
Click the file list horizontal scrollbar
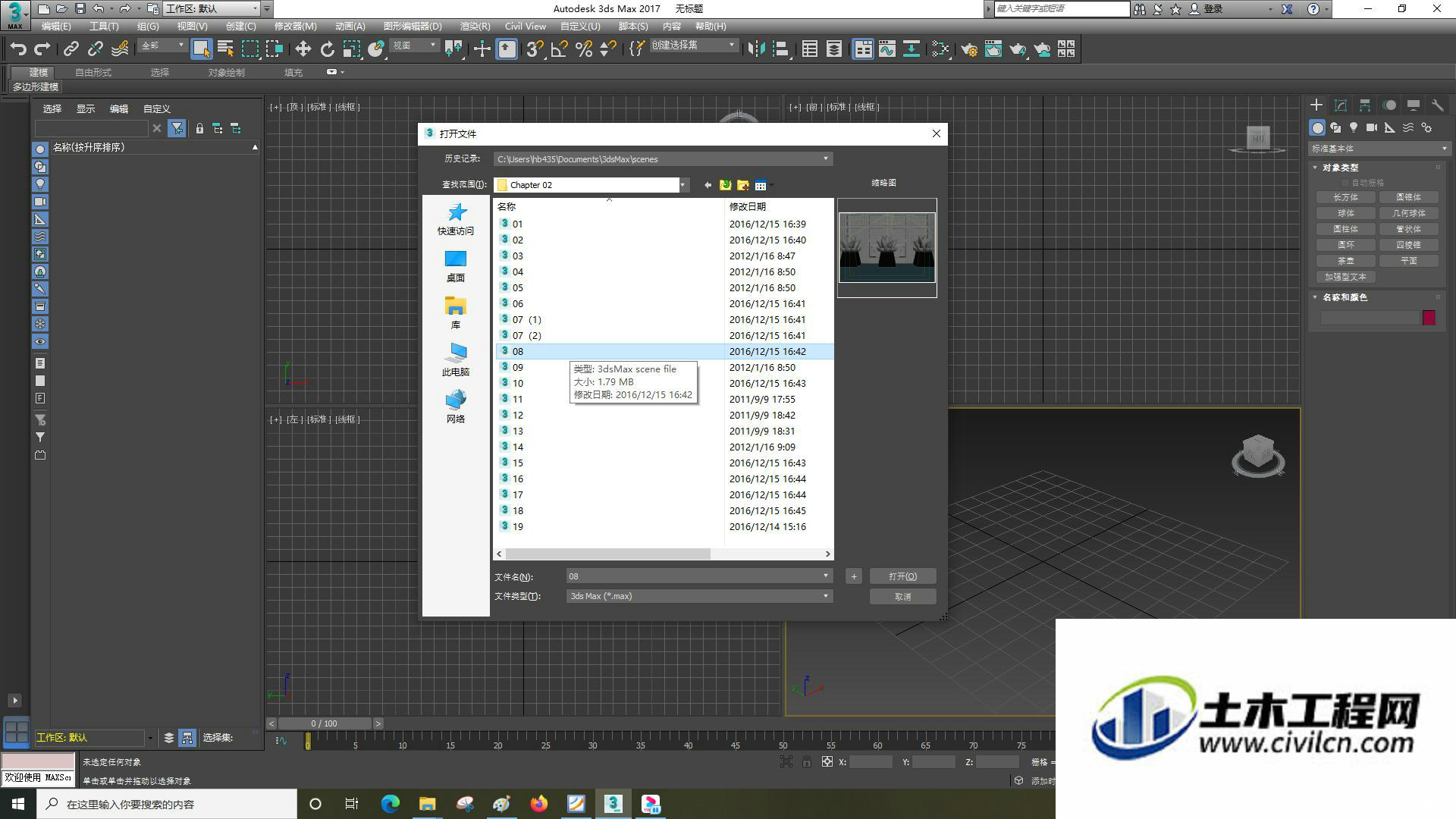[x=607, y=554]
